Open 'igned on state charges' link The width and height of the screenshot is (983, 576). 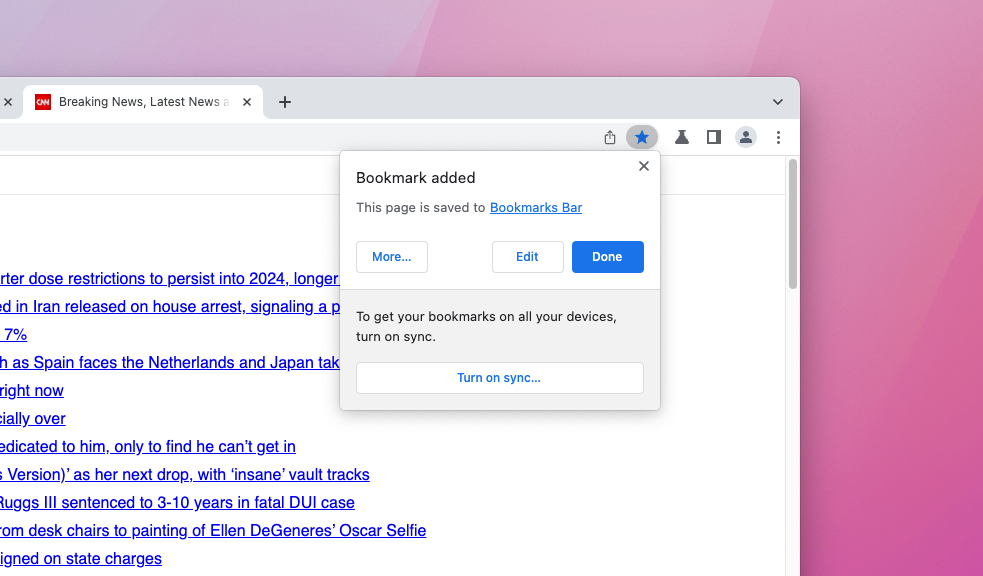(80, 558)
